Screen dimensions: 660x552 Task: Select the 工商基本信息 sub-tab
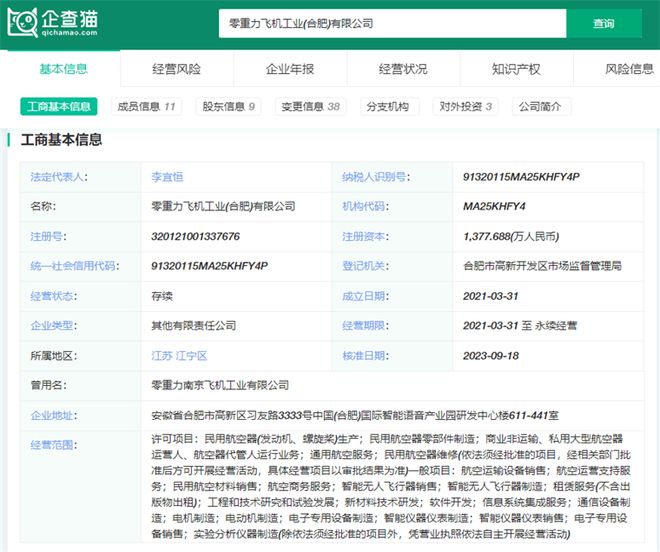pyautogui.click(x=59, y=107)
